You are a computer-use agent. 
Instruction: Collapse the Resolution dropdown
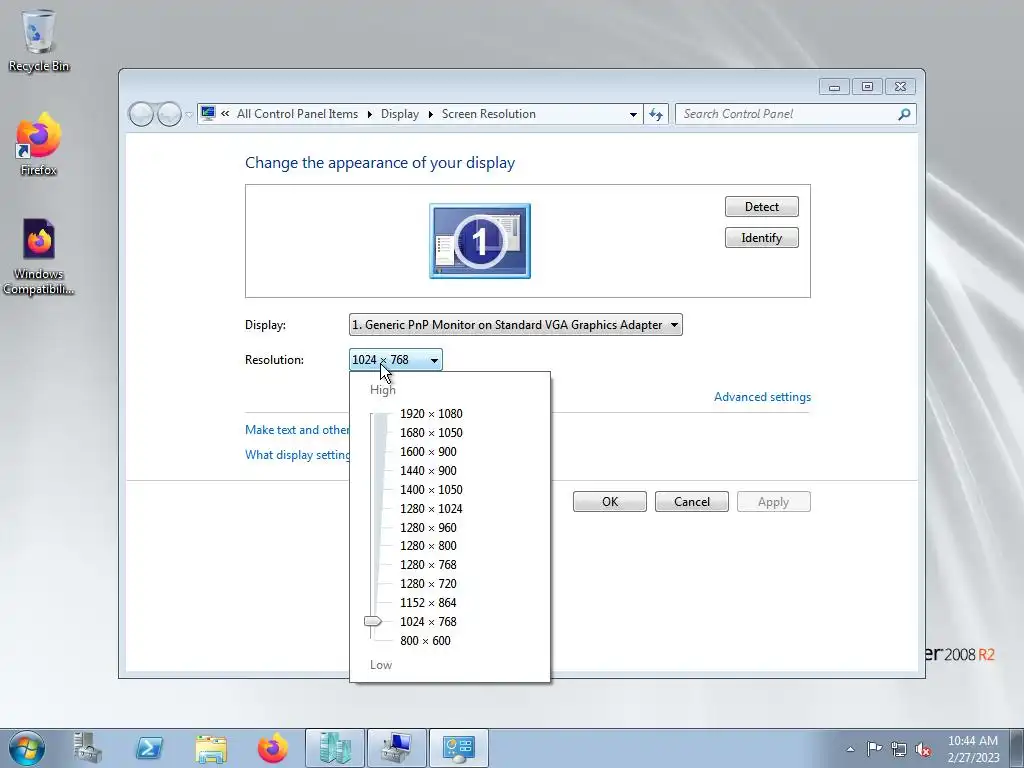[x=396, y=360]
